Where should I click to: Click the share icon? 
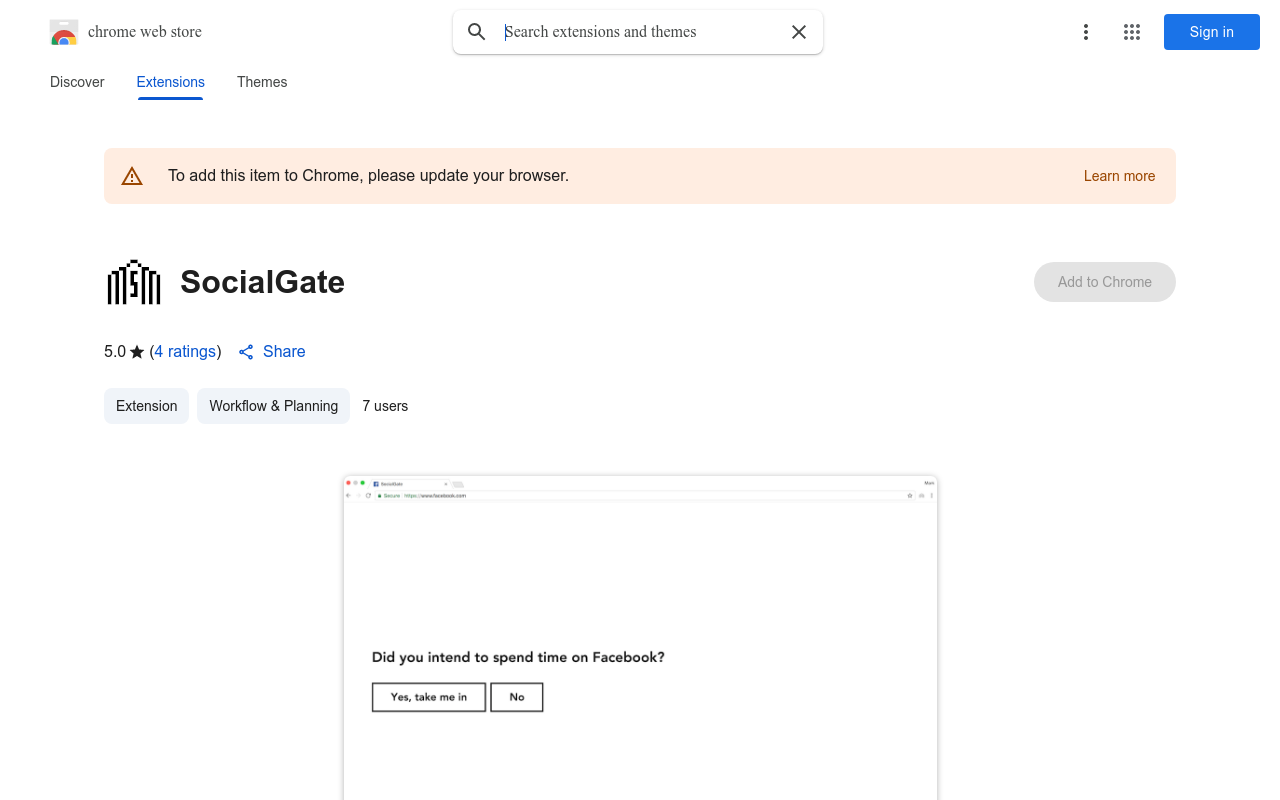(246, 352)
